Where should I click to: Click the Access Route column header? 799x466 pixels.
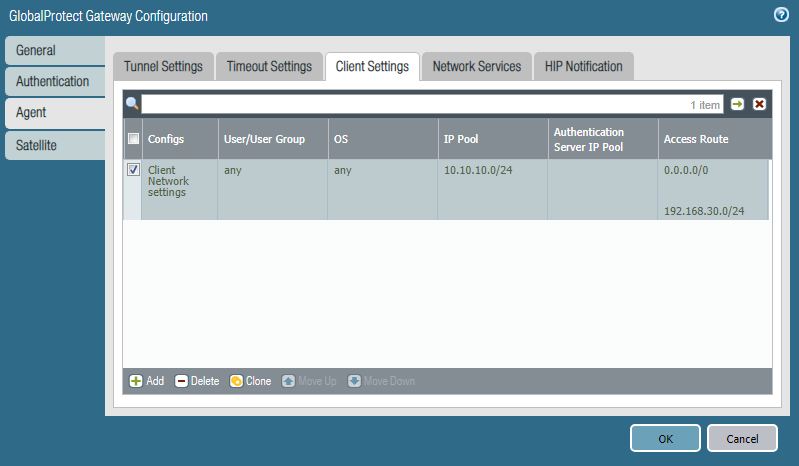[x=715, y=139]
